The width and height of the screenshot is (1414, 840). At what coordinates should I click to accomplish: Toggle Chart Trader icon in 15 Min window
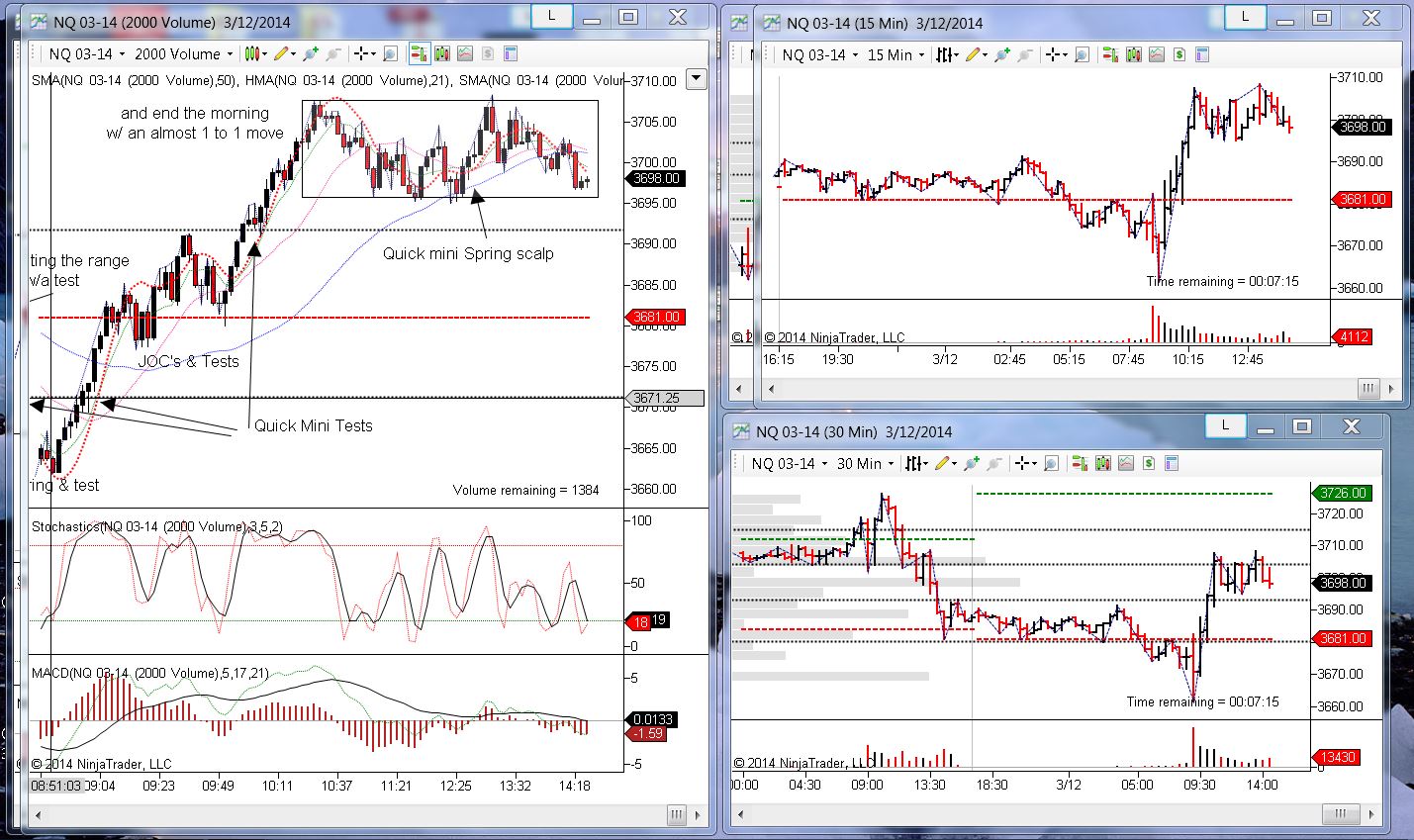1110,55
